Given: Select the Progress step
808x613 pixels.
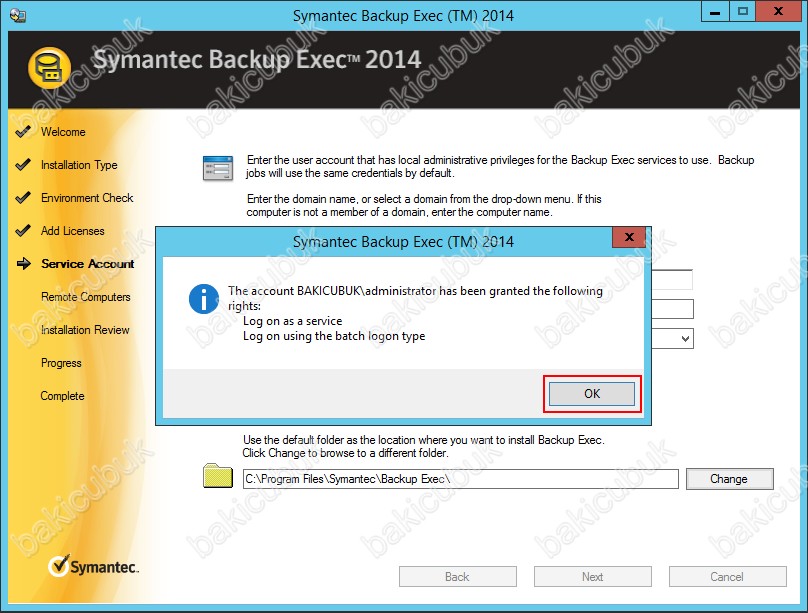Looking at the screenshot, I should coord(61,363).
